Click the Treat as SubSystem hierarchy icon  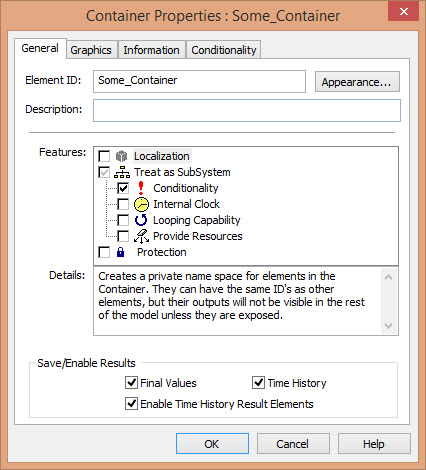(122, 172)
